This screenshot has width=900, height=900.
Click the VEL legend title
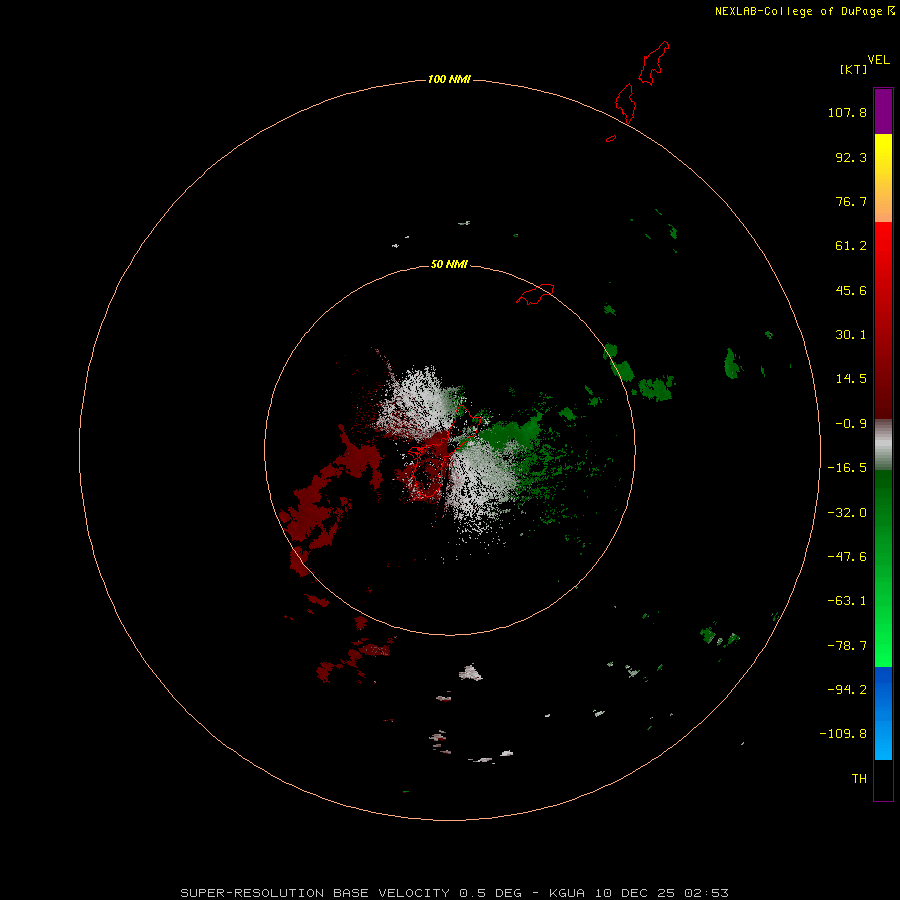click(878, 60)
